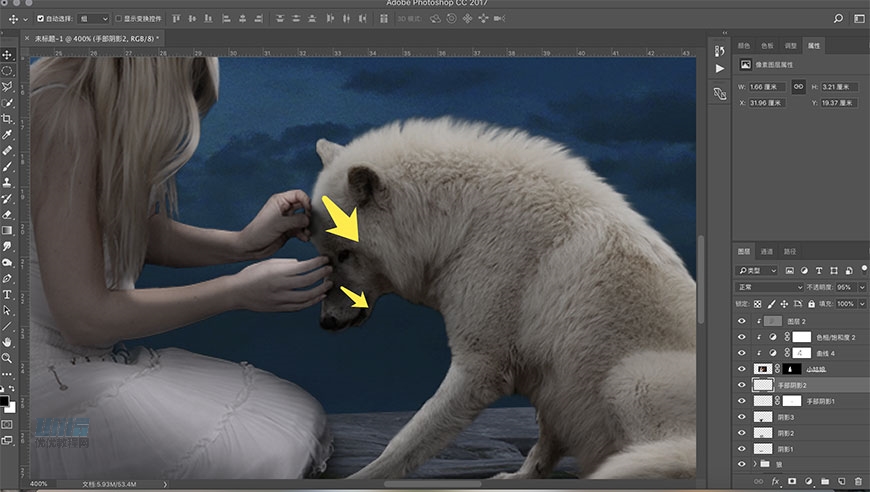Screen dimensions: 870x492
Task: Click the search magnifier in options bar
Action: point(838,19)
